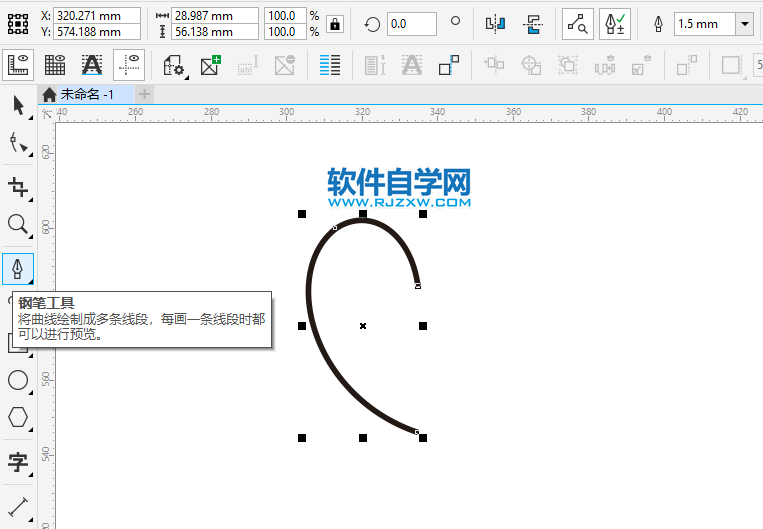Click the width field 28.987 mm
The width and height of the screenshot is (763, 529).
215,16
